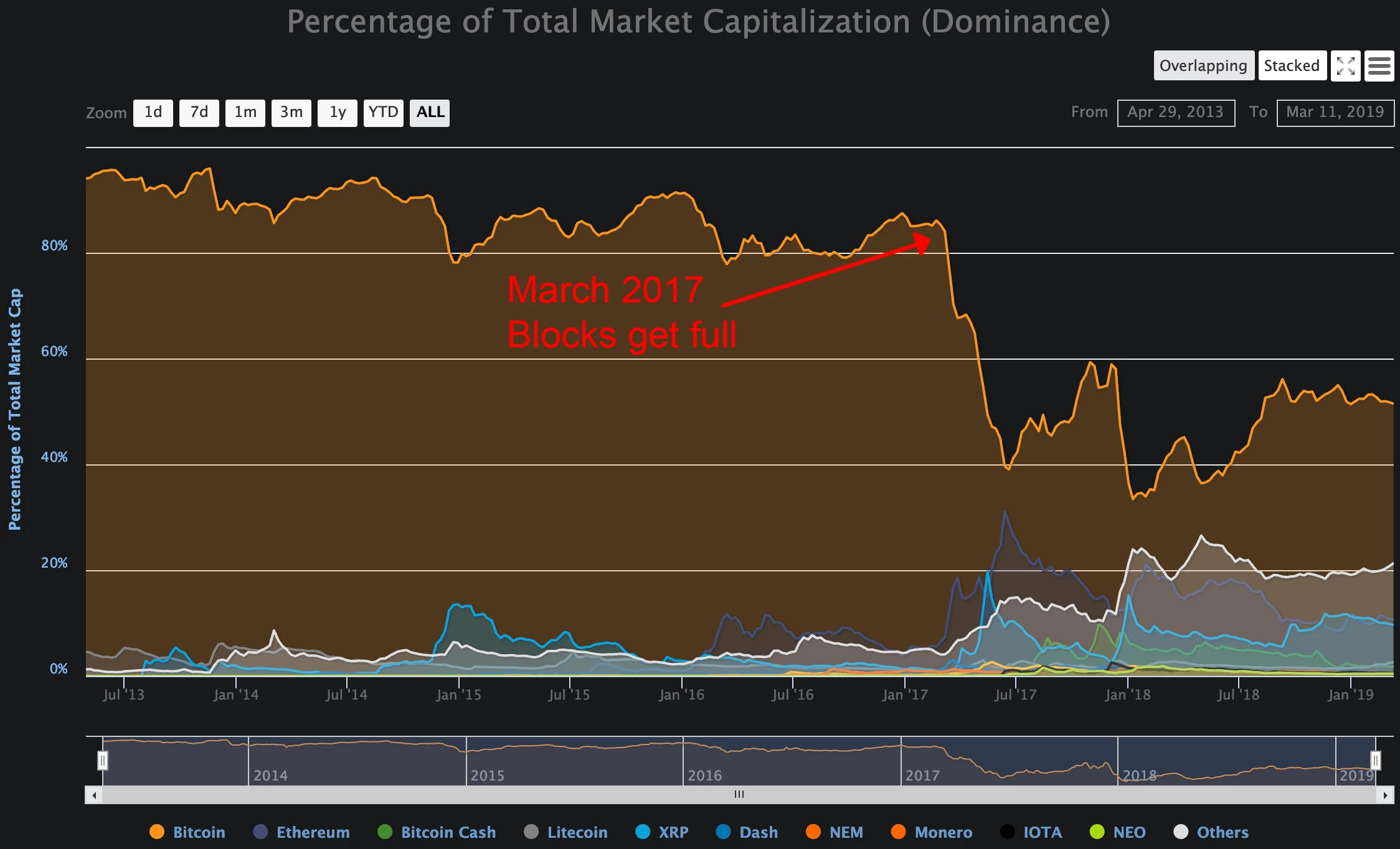Viewport: 1400px width, 849px height.
Task: Toggle Monero series in legend
Action: coord(932,832)
